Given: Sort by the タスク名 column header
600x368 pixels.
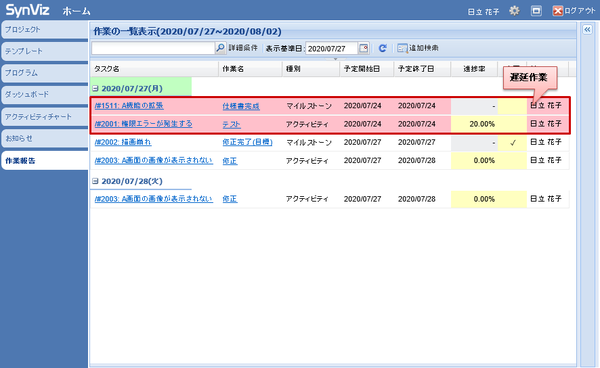Looking at the screenshot, I should (x=154, y=69).
